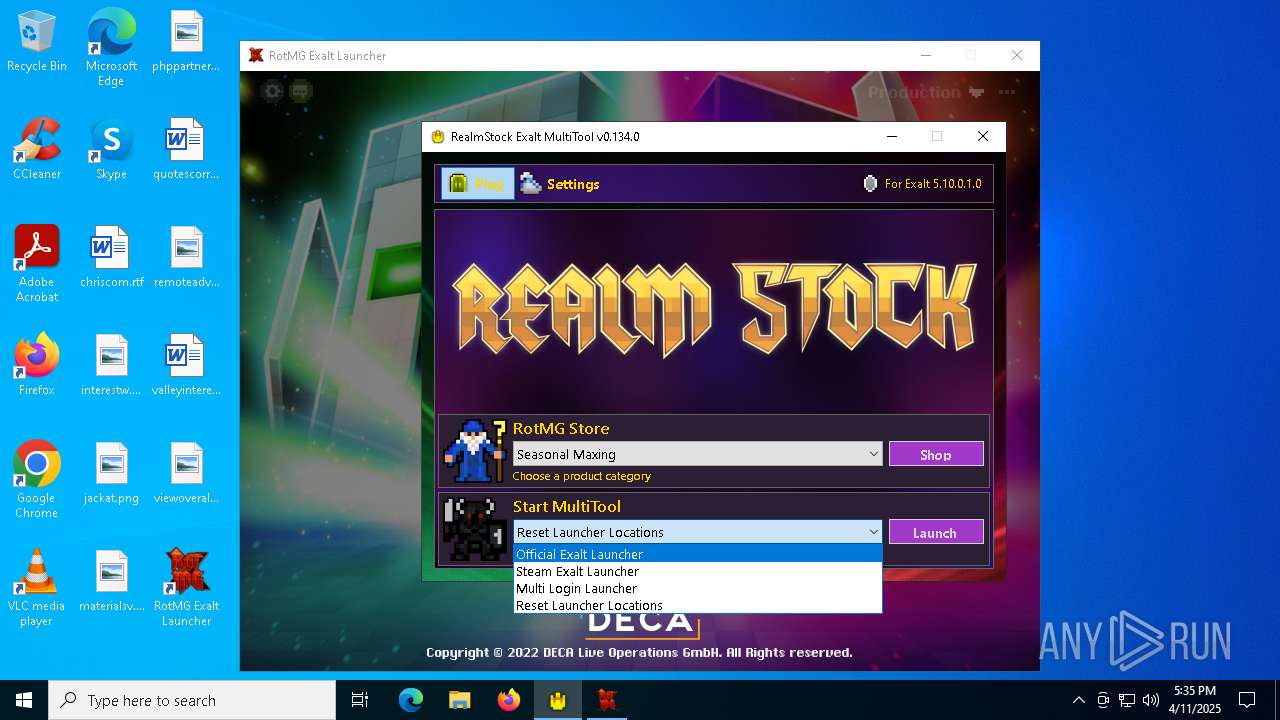Open Firefox from the taskbar
Viewport: 1280px width, 720px height.
(x=509, y=700)
